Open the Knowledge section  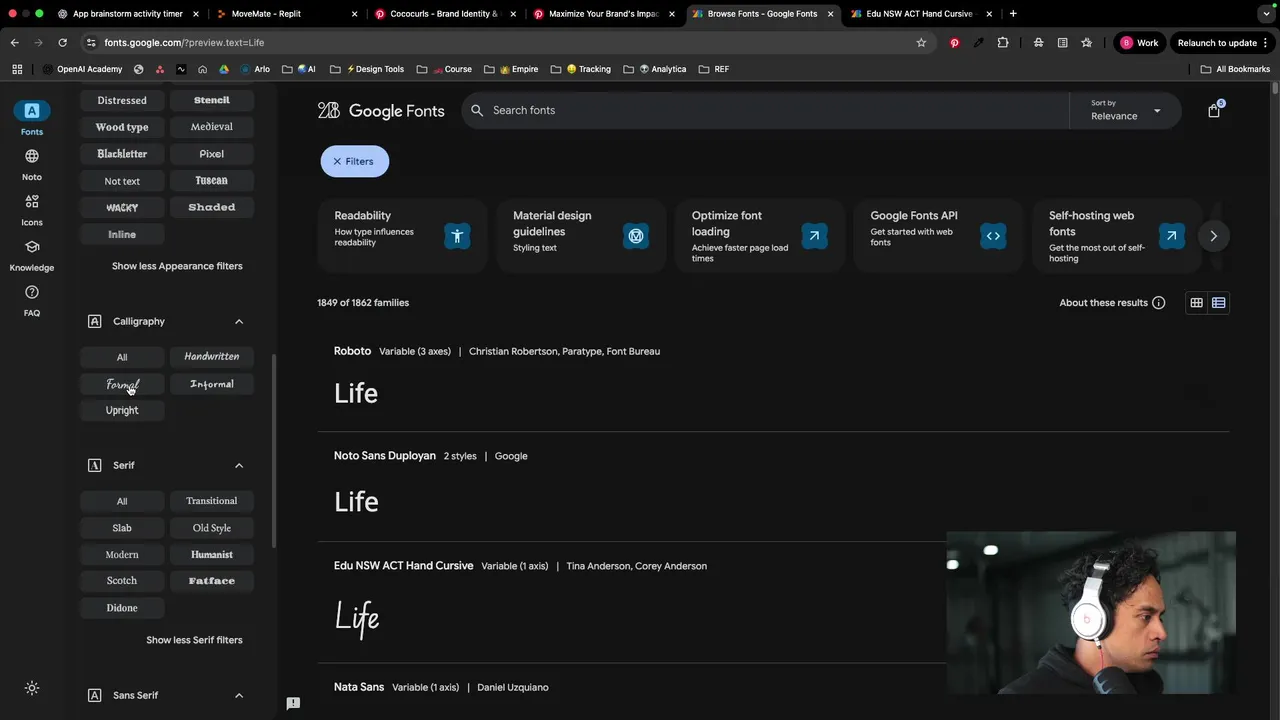[32, 255]
